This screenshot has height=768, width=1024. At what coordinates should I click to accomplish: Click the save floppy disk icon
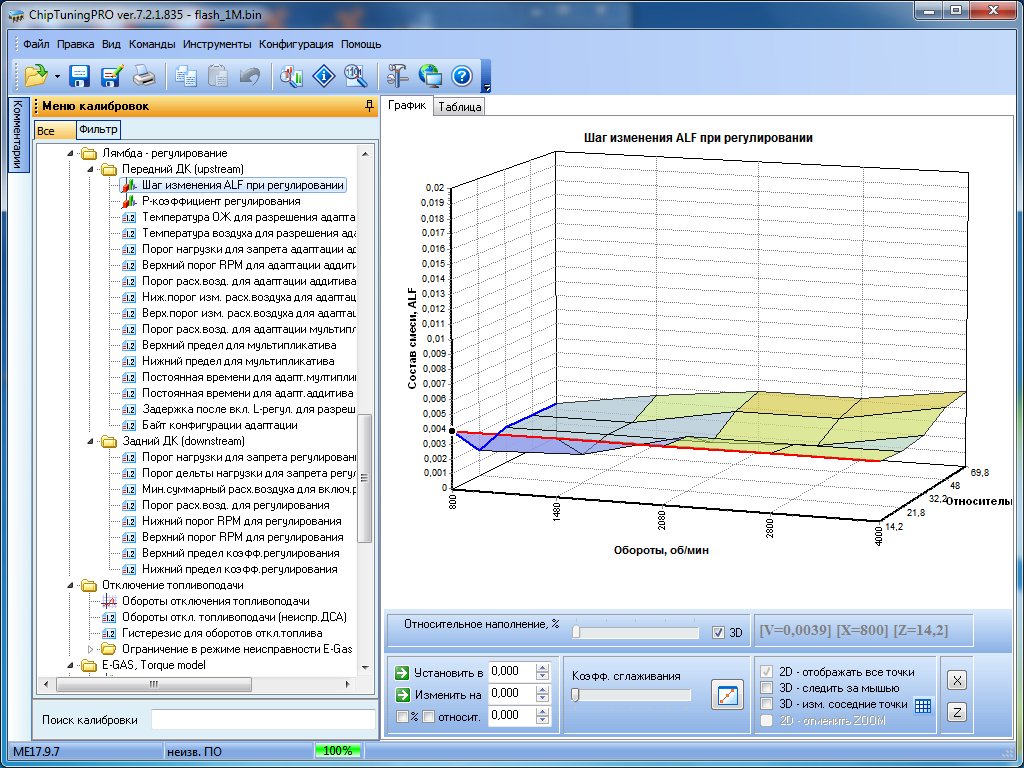point(80,75)
